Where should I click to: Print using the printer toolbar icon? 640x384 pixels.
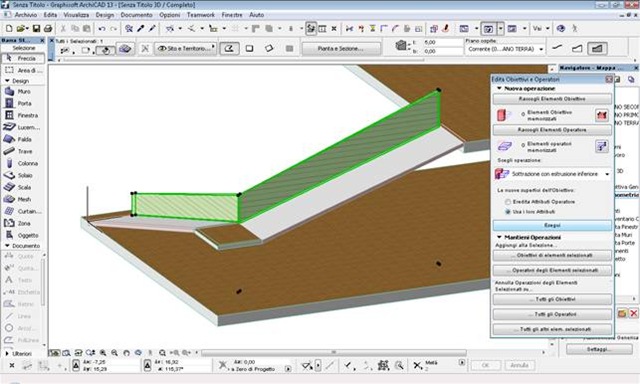[x=48, y=29]
